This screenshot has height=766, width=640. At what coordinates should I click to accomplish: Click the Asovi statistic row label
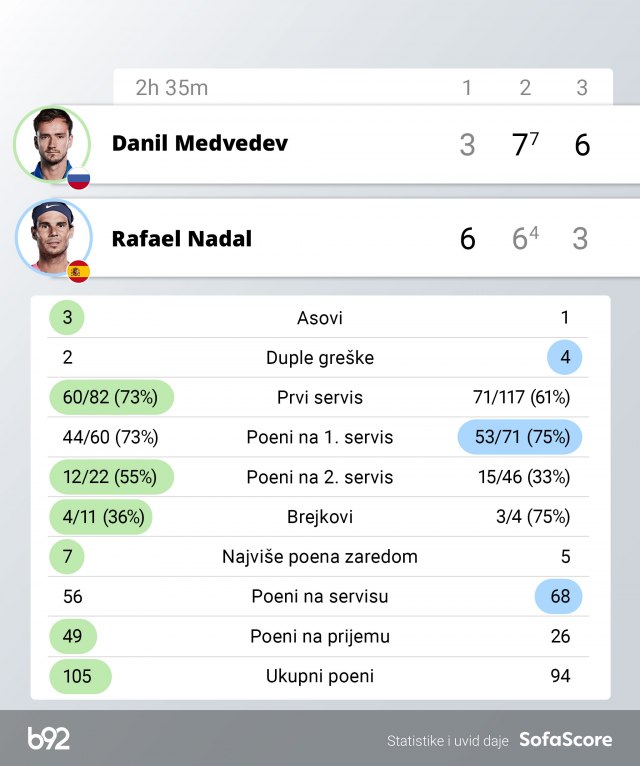click(x=320, y=318)
